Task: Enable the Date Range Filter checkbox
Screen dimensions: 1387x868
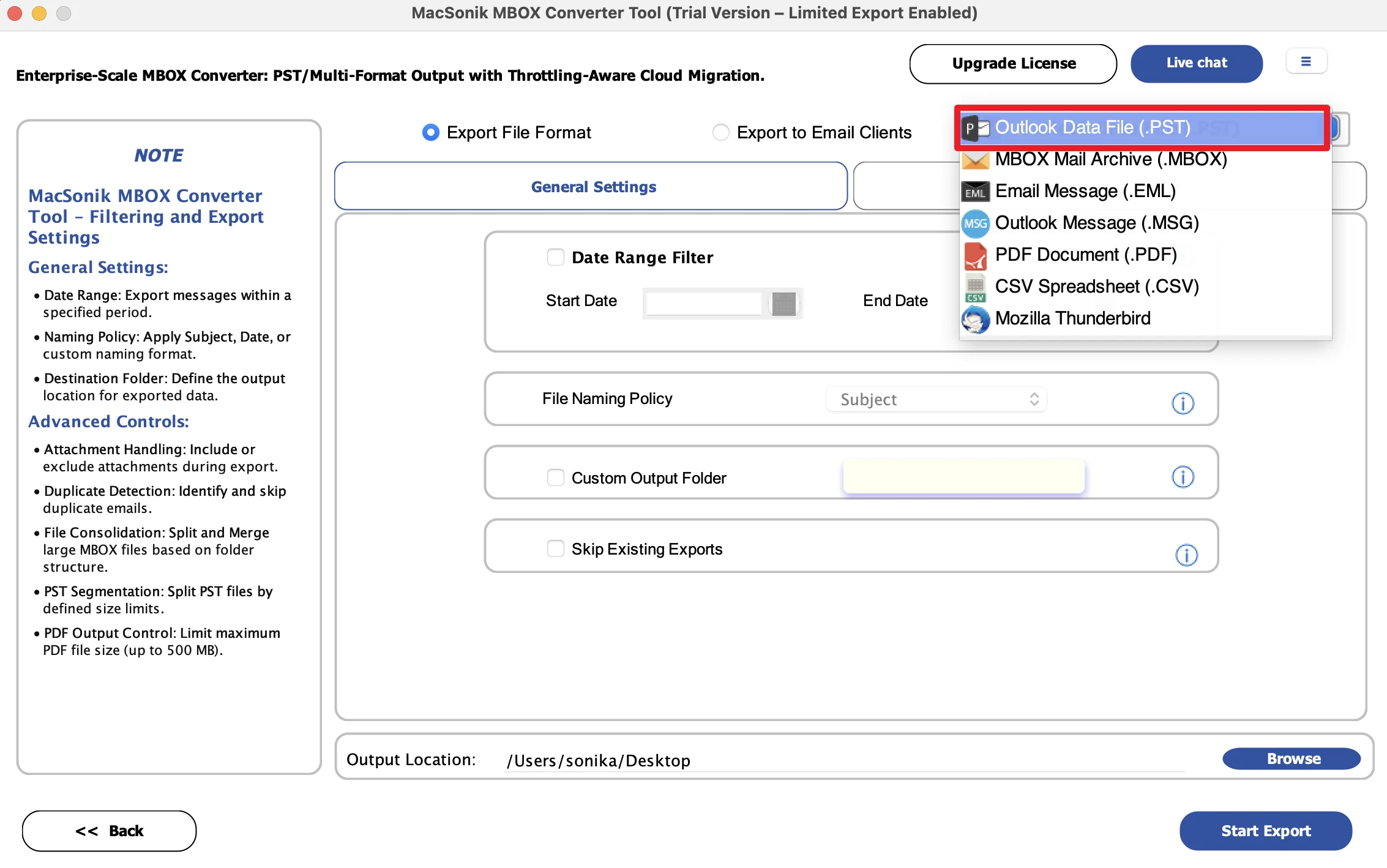Action: [556, 257]
